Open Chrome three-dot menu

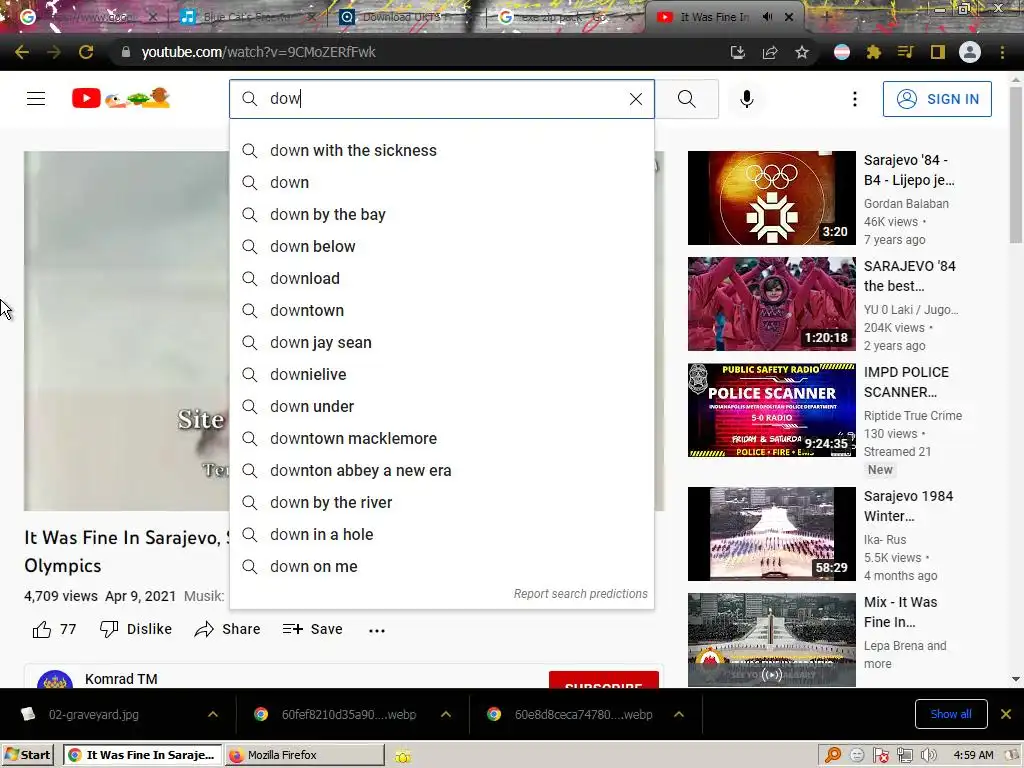[1002, 52]
